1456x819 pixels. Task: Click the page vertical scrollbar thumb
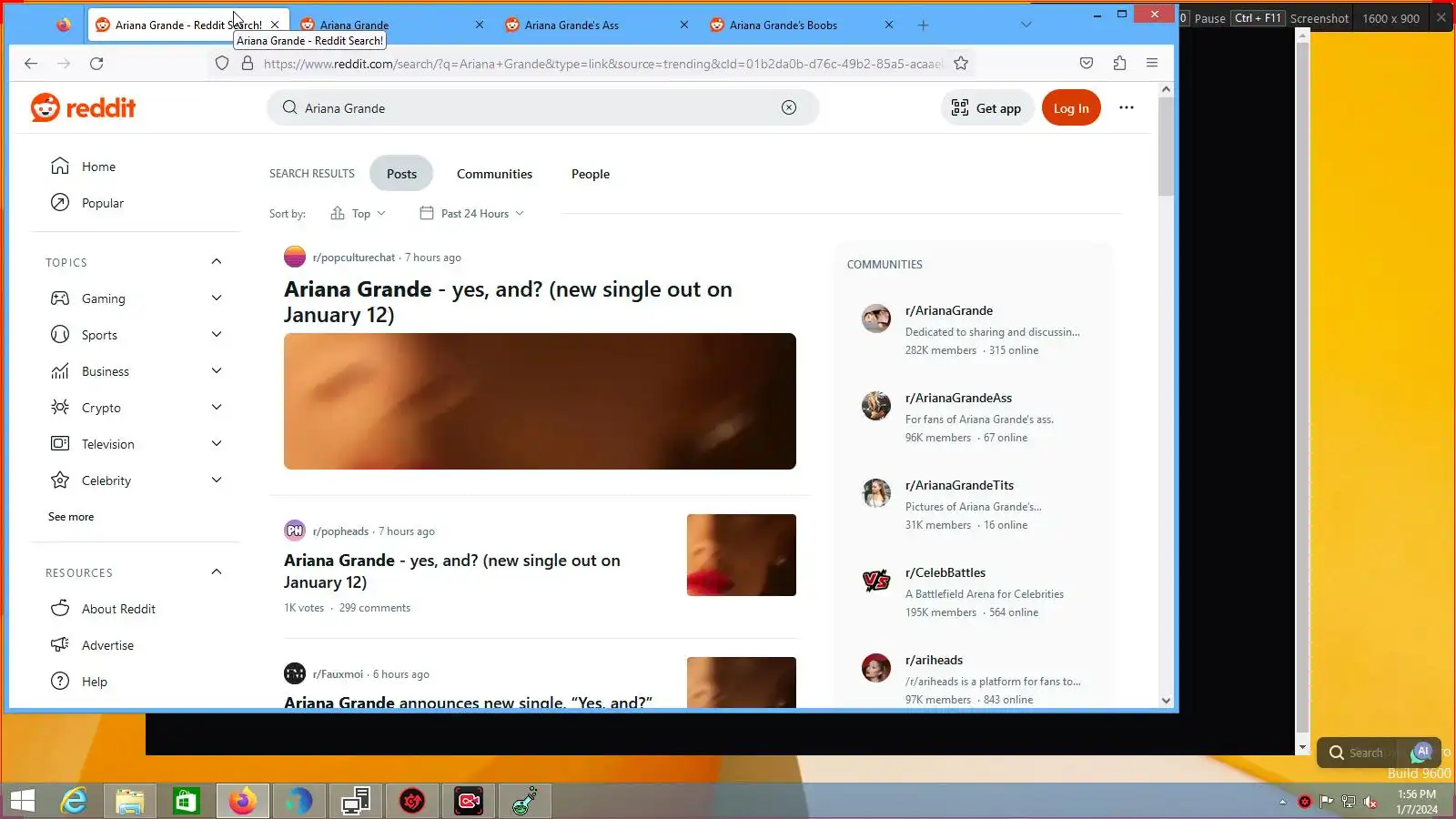[x=1166, y=146]
